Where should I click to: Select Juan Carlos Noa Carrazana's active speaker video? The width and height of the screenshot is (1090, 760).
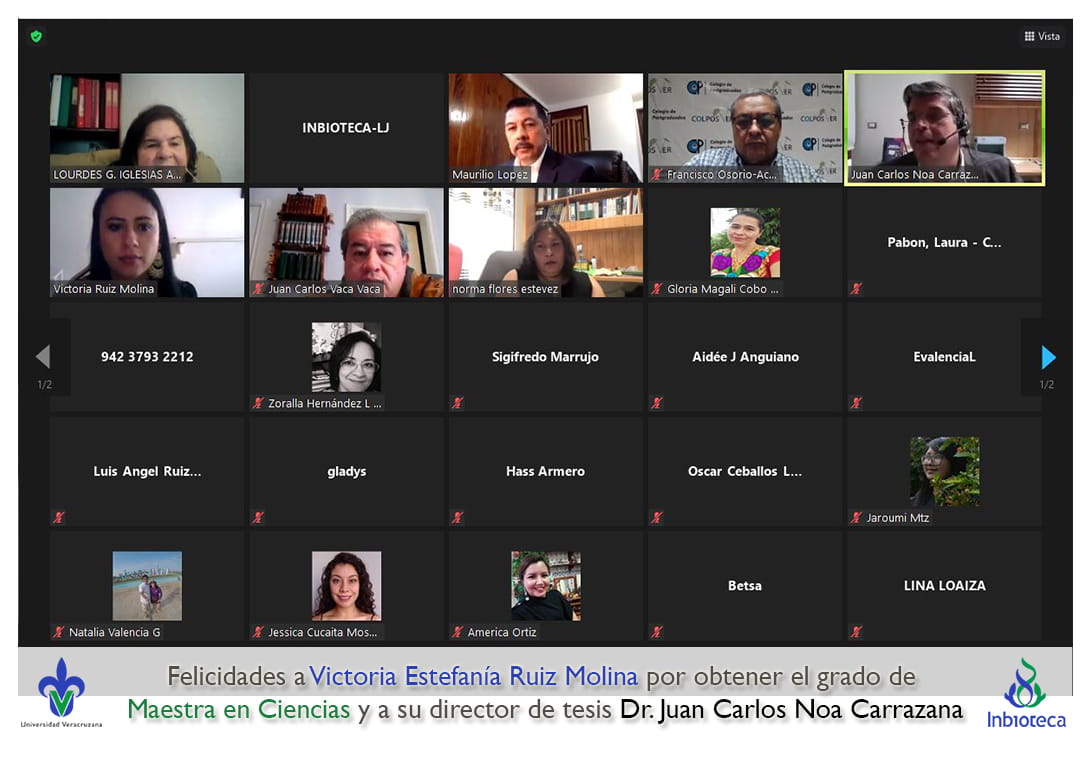coord(944,127)
